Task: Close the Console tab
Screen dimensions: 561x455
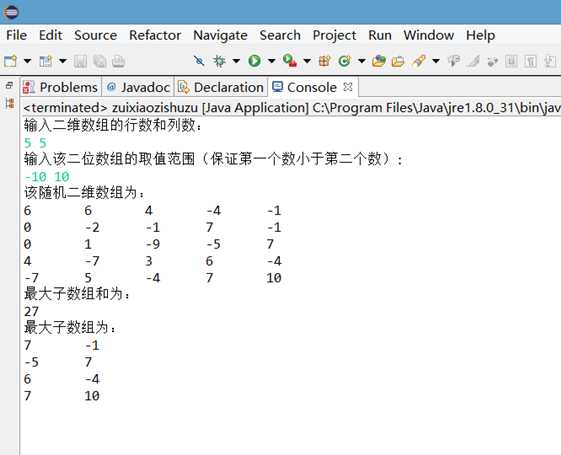Action: [348, 87]
